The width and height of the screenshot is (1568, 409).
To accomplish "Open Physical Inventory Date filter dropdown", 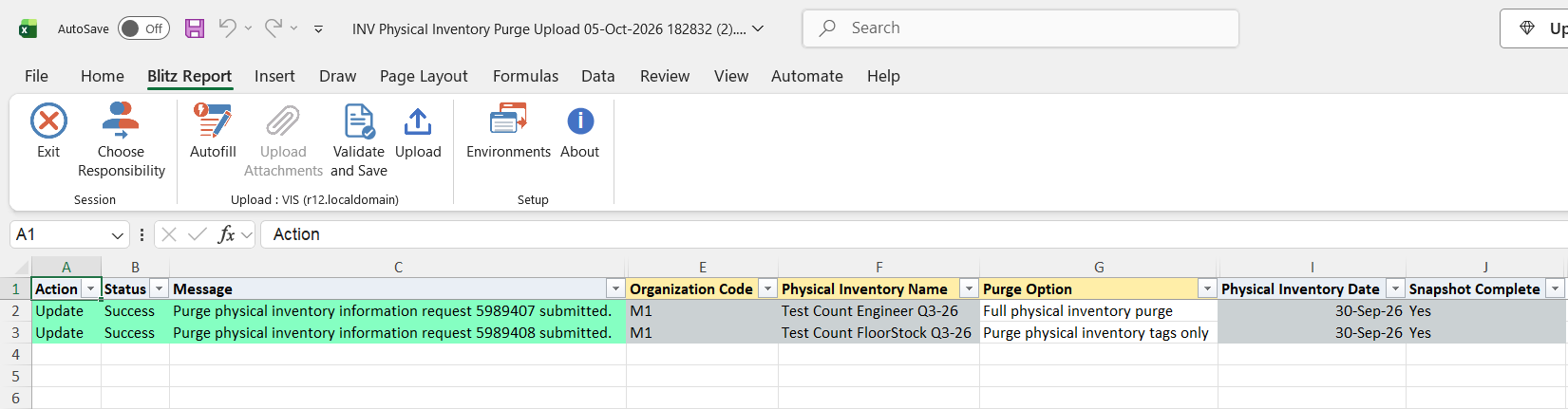I will (1395, 289).
